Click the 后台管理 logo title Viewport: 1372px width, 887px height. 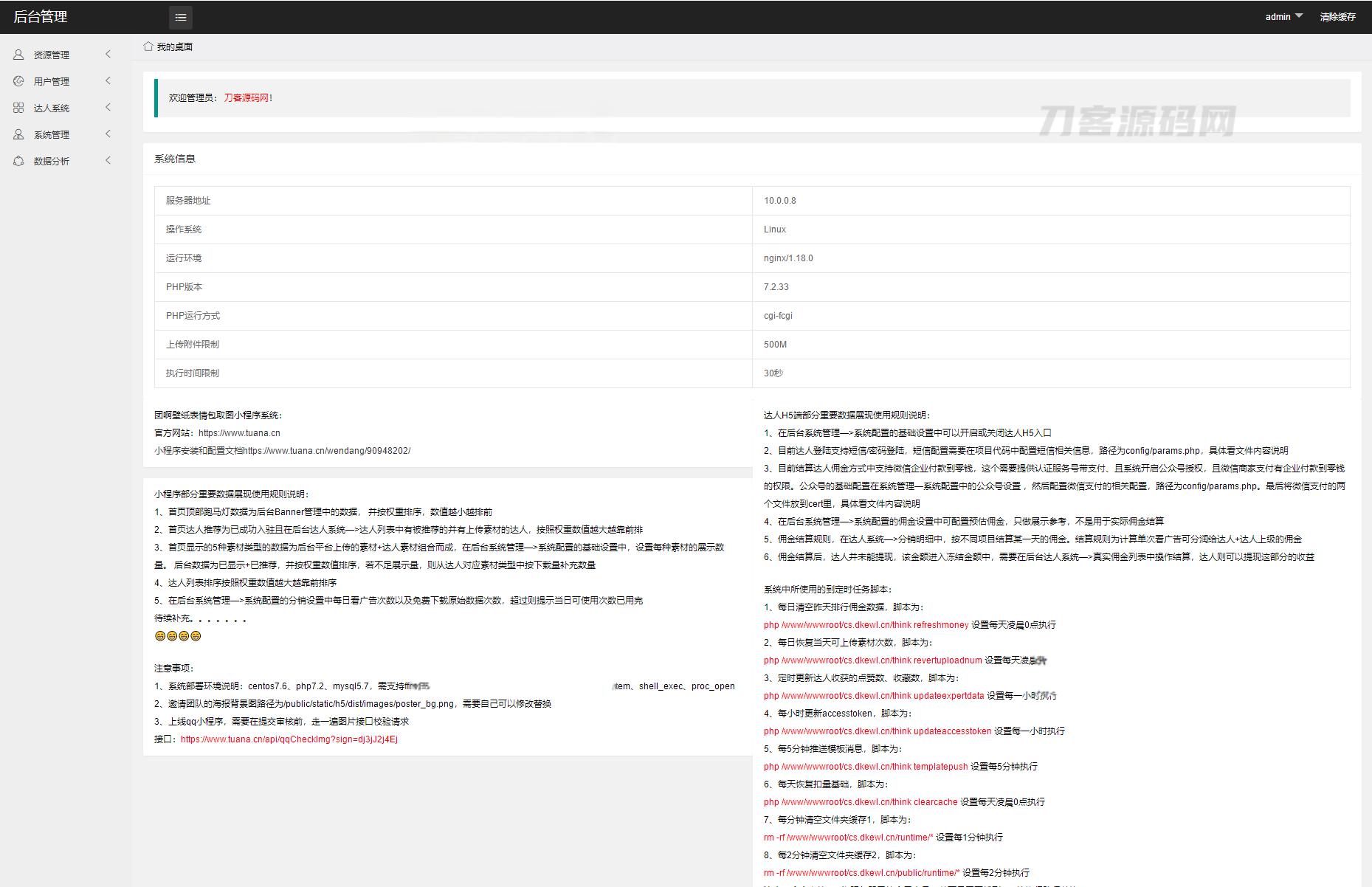click(41, 17)
